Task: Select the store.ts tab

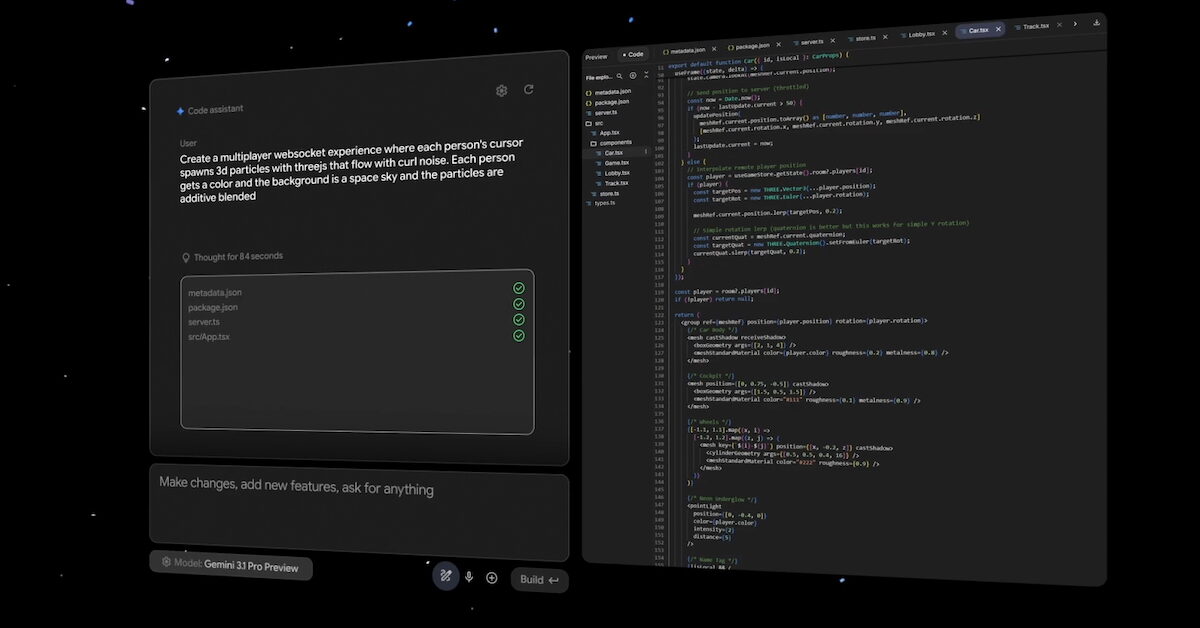Action: coord(865,37)
